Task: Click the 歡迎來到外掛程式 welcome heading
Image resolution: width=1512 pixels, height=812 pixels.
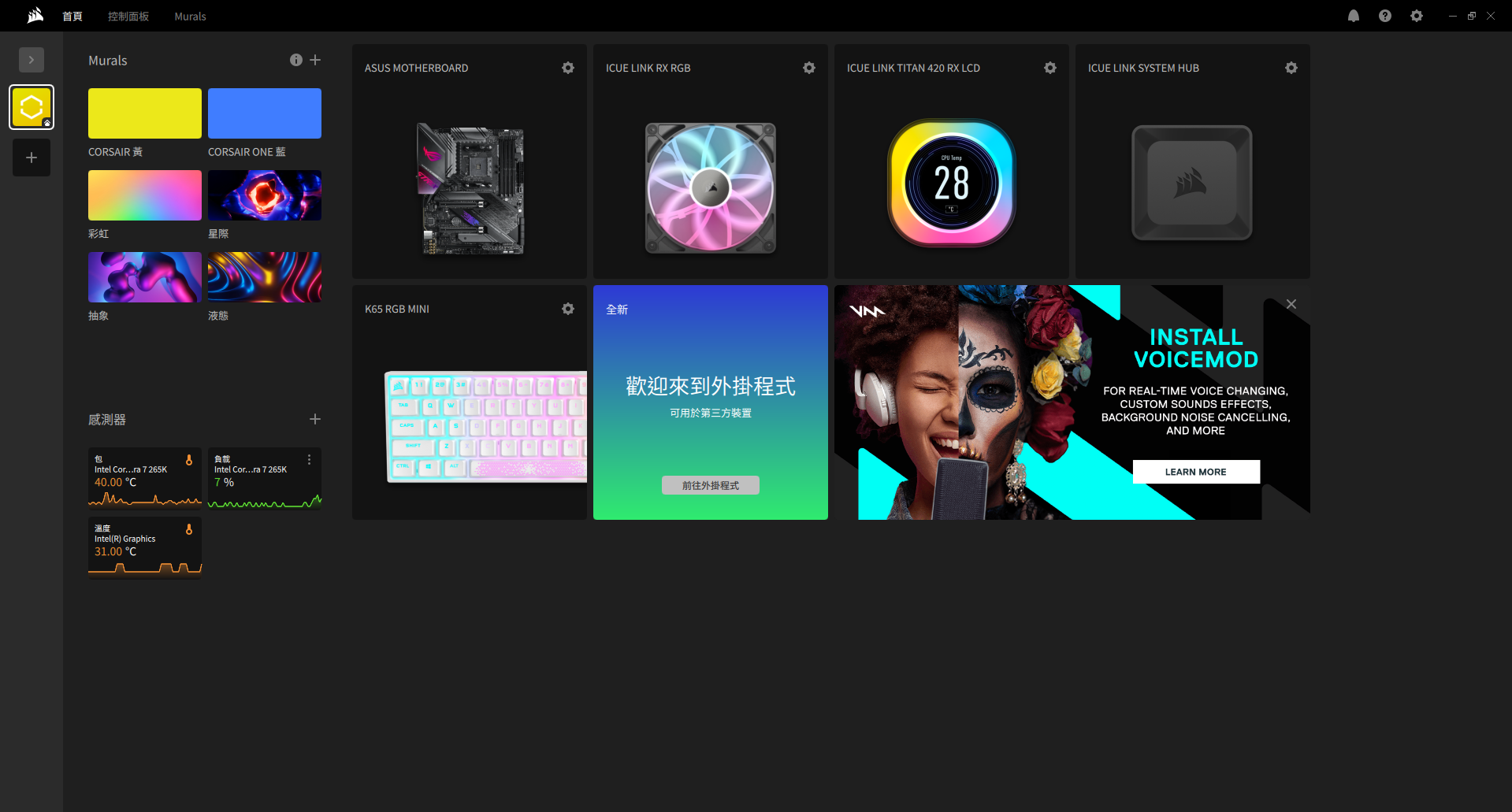Action: [x=711, y=386]
